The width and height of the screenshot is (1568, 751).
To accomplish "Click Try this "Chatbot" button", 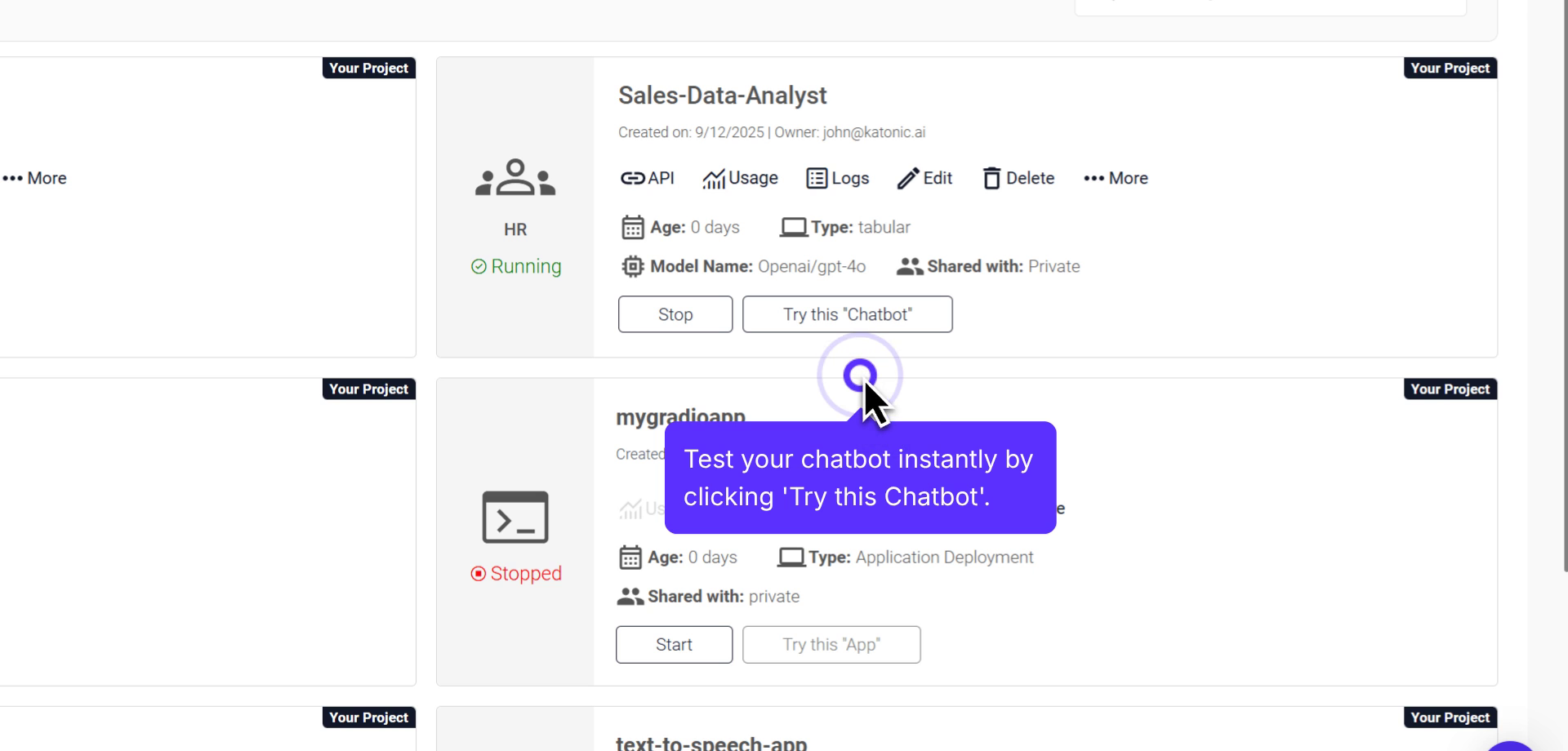I will point(847,314).
